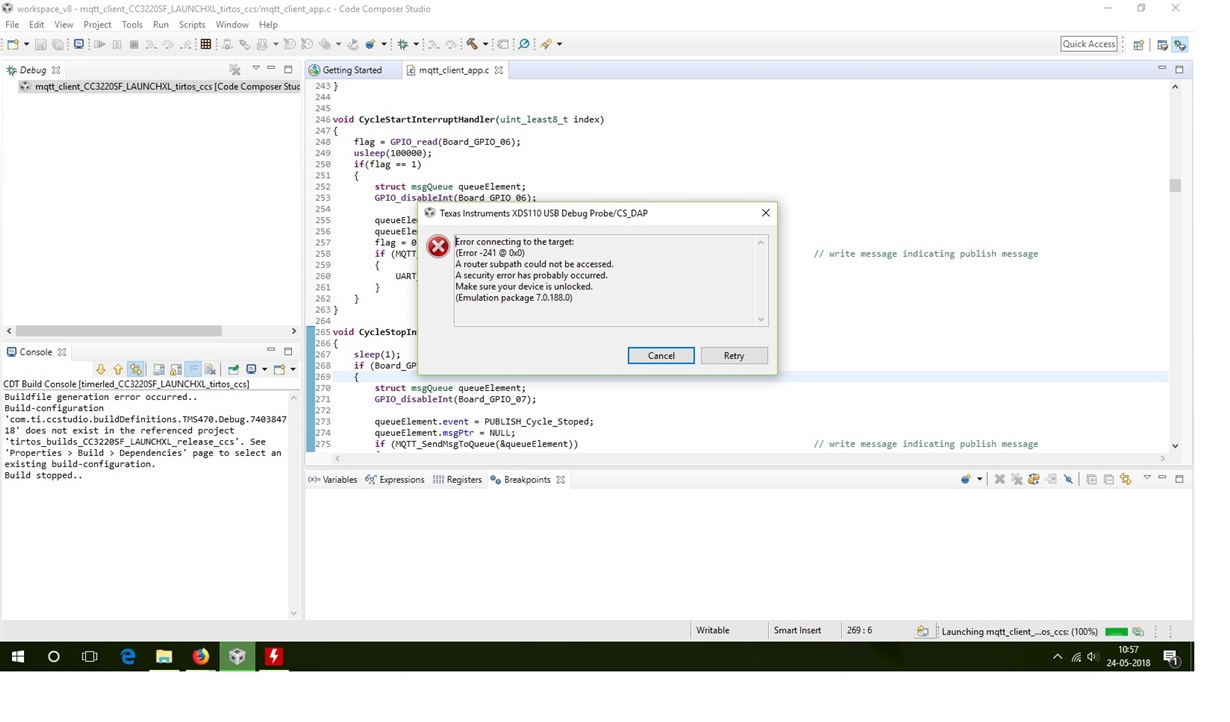The height and width of the screenshot is (722, 1230).
Task: Open dropdown arrow beside Build hammer icon
Action: [485, 44]
